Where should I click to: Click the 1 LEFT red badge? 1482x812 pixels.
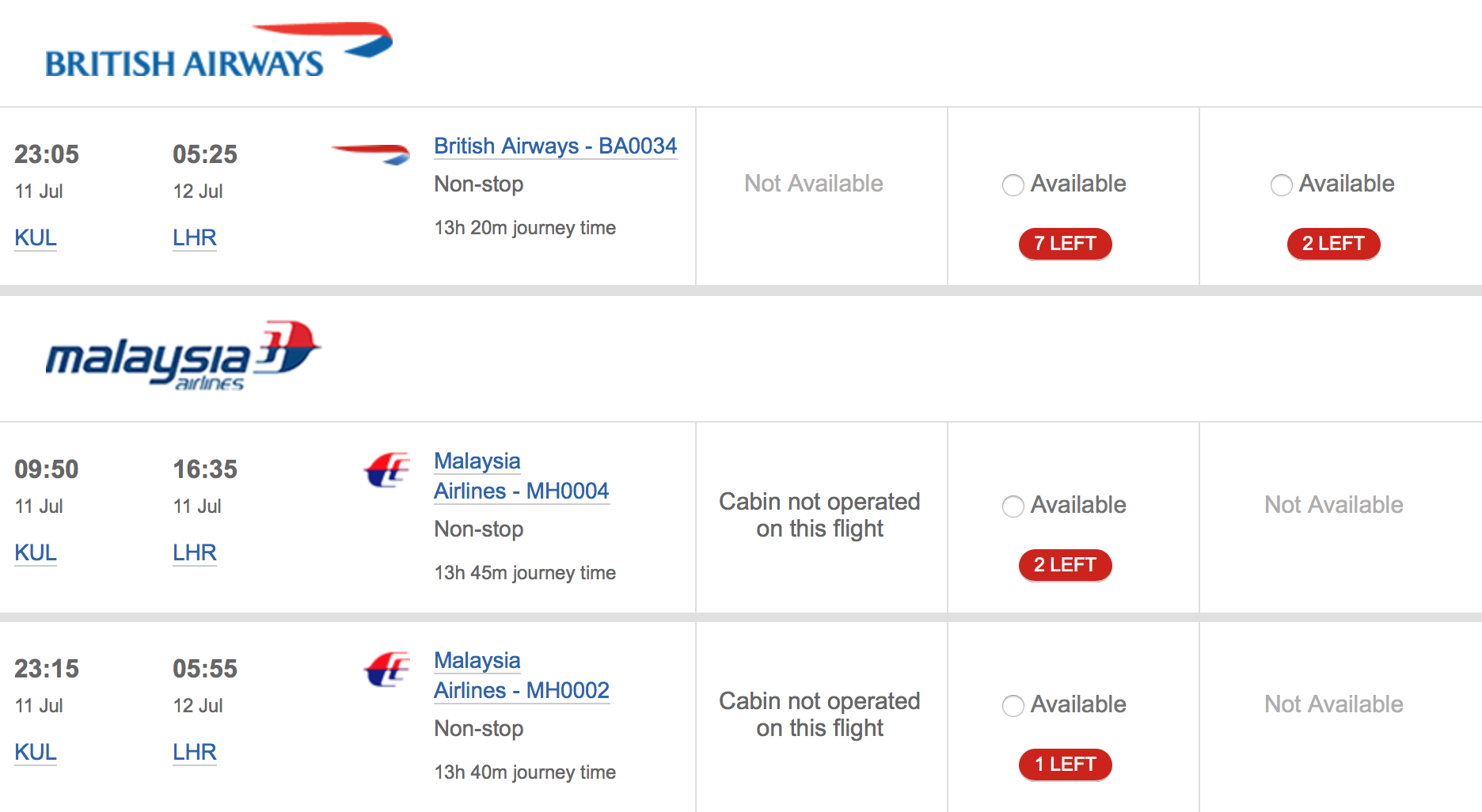click(x=1065, y=765)
